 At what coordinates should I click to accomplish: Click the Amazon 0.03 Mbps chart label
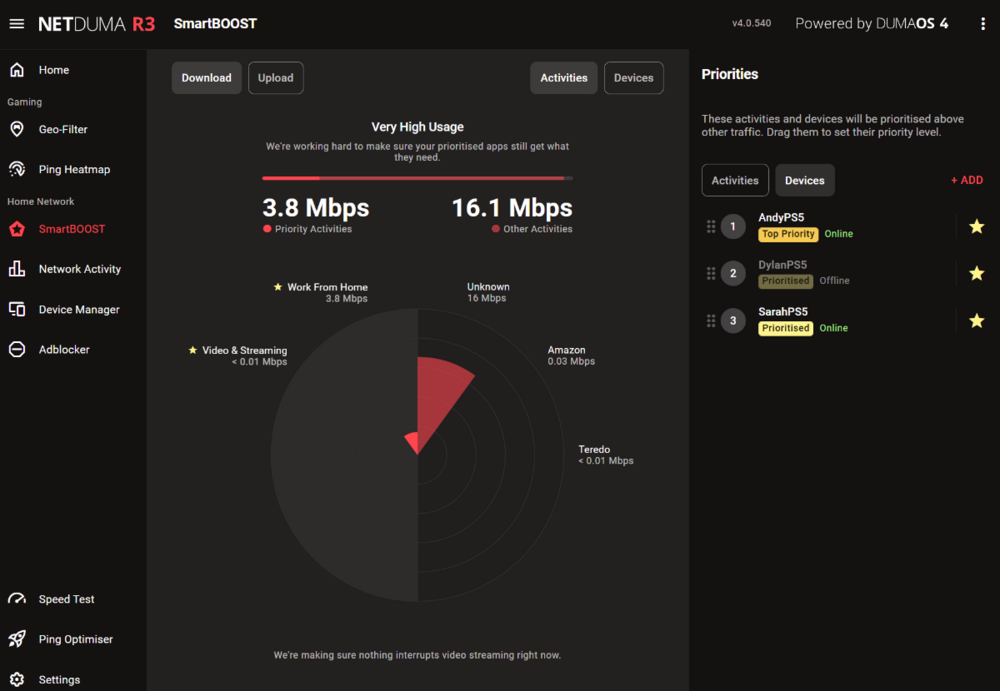point(571,355)
